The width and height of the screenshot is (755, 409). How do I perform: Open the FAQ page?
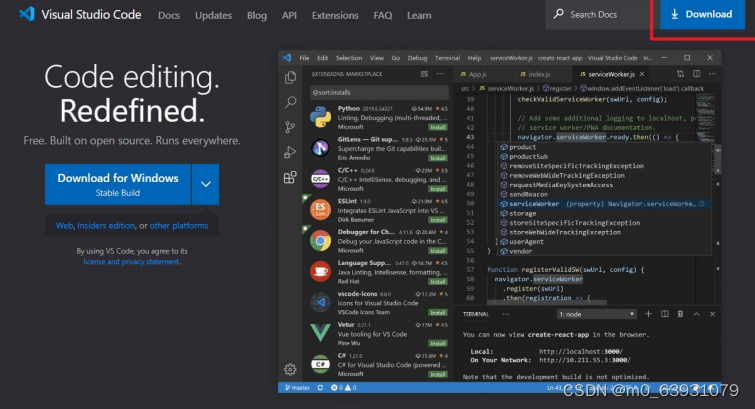coord(383,15)
